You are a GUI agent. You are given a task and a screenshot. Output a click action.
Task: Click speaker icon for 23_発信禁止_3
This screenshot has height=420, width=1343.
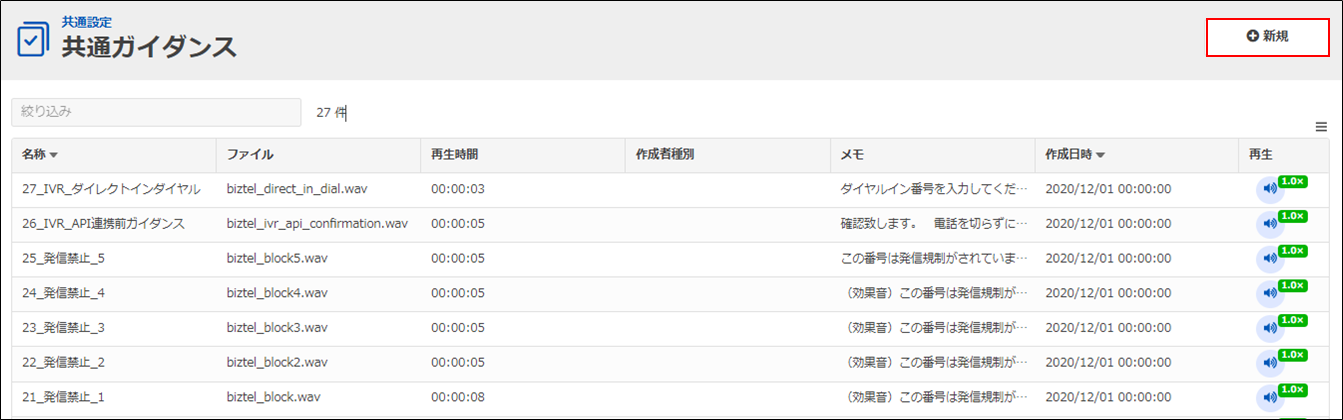[1270, 328]
